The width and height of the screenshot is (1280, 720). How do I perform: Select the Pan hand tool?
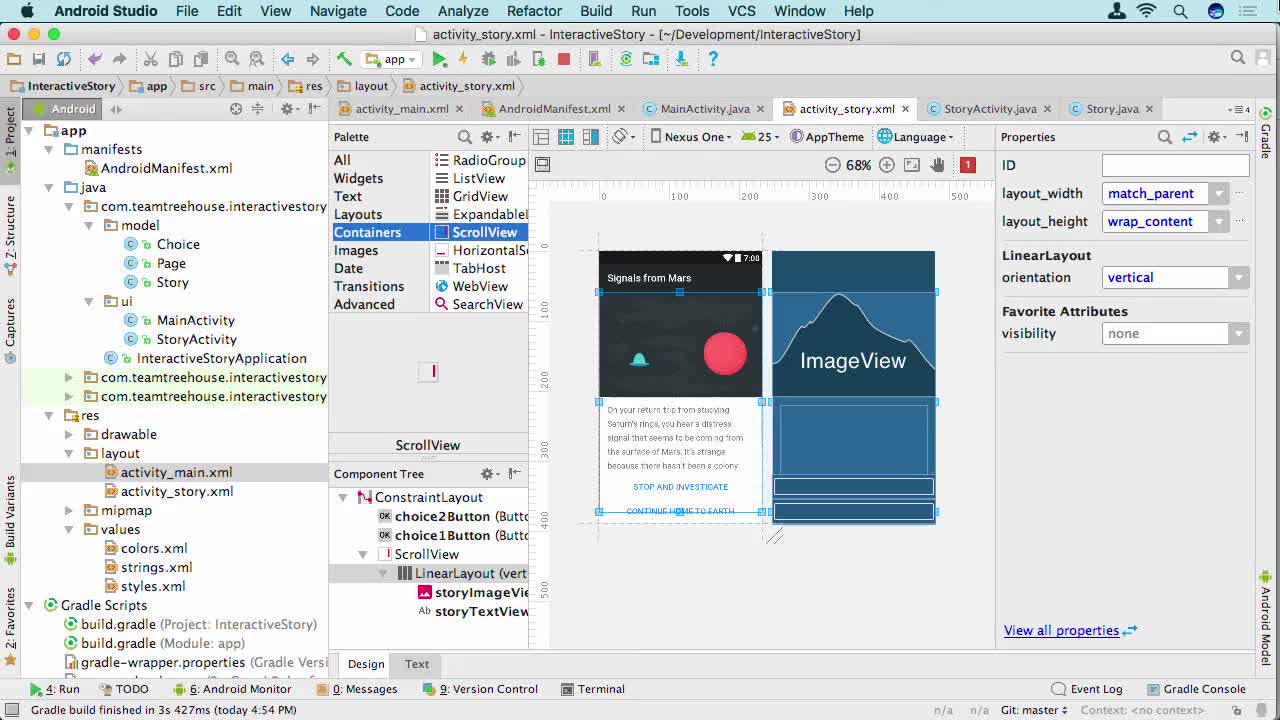tap(938, 165)
